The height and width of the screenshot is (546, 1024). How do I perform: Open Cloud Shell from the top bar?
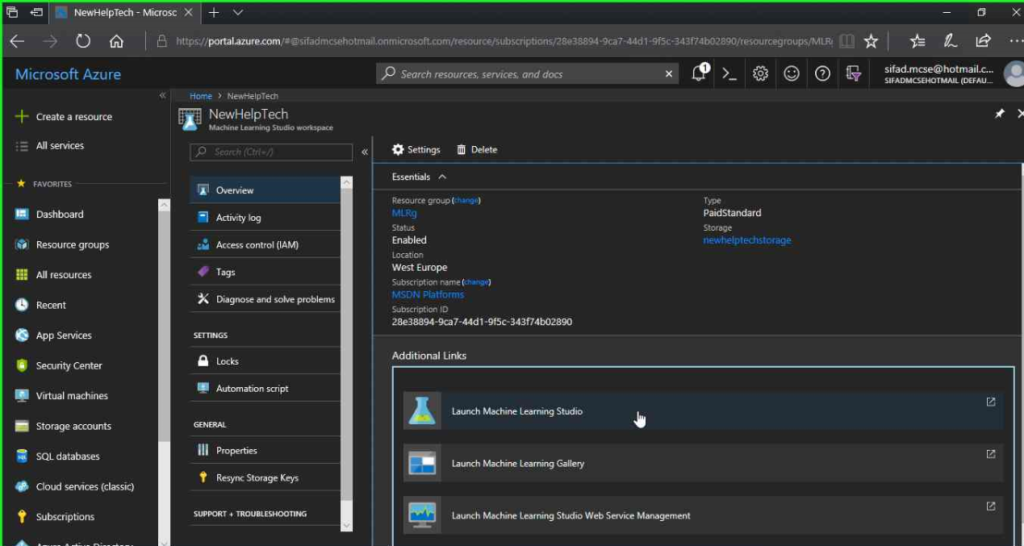[x=729, y=74]
